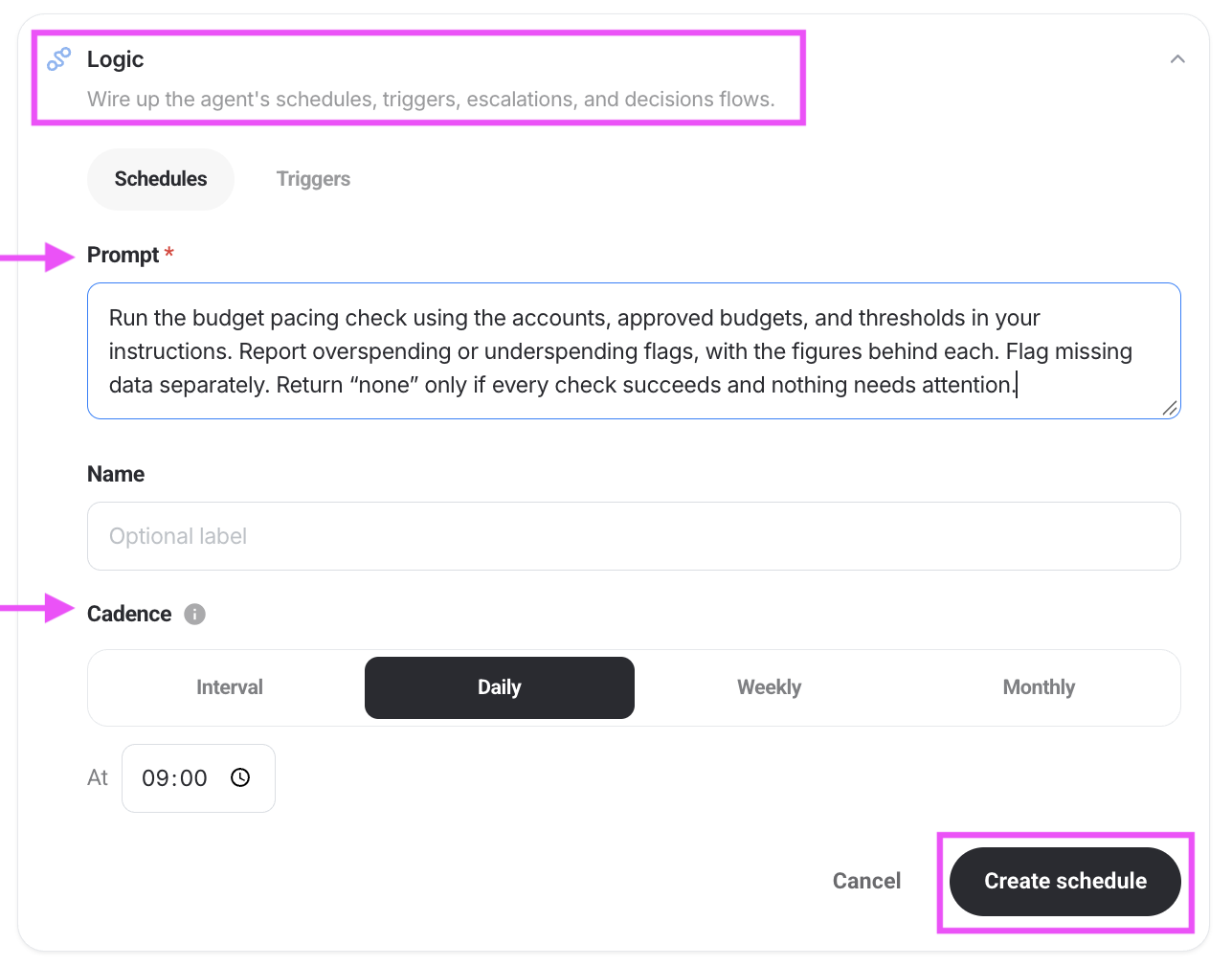
Task: Click the Name field label
Action: point(116,474)
